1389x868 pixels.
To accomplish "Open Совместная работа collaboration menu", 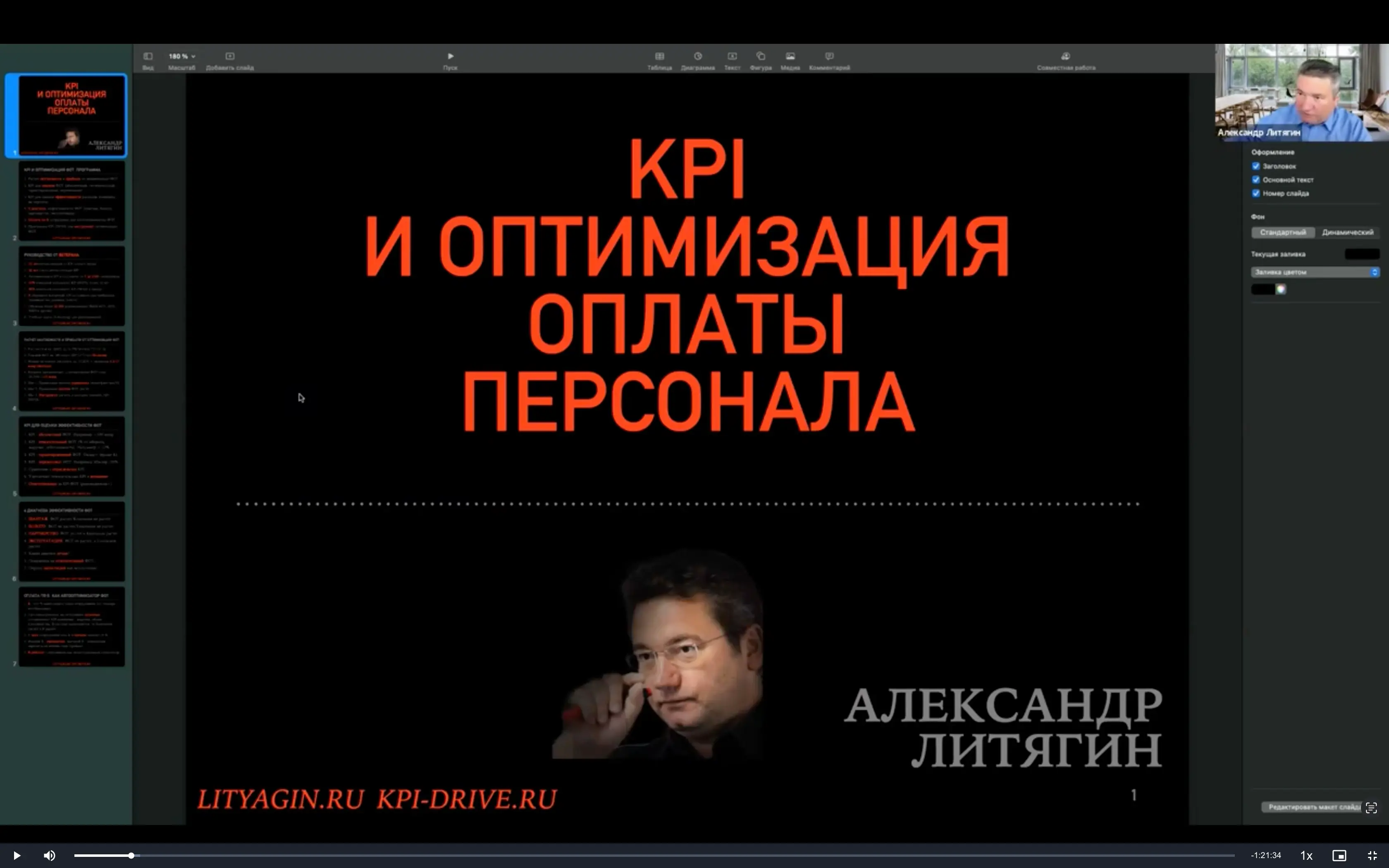I will pyautogui.click(x=1065, y=56).
